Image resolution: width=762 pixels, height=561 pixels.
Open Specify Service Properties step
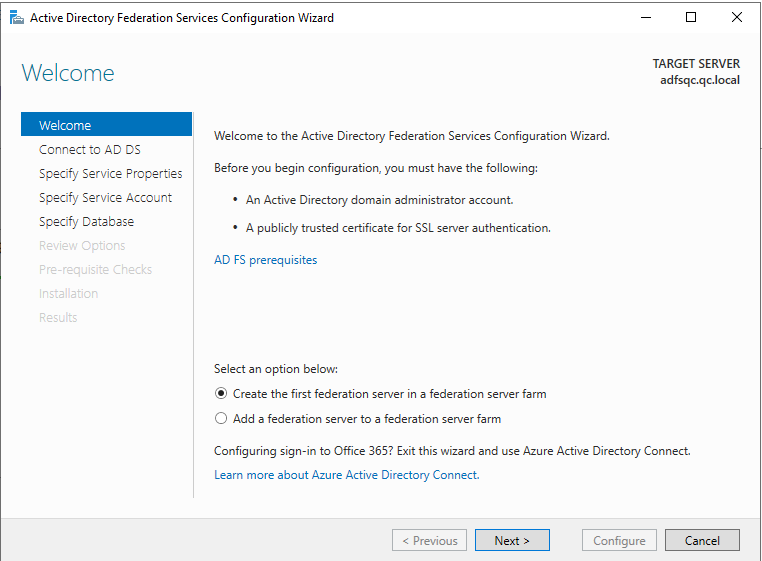pyautogui.click(x=110, y=173)
